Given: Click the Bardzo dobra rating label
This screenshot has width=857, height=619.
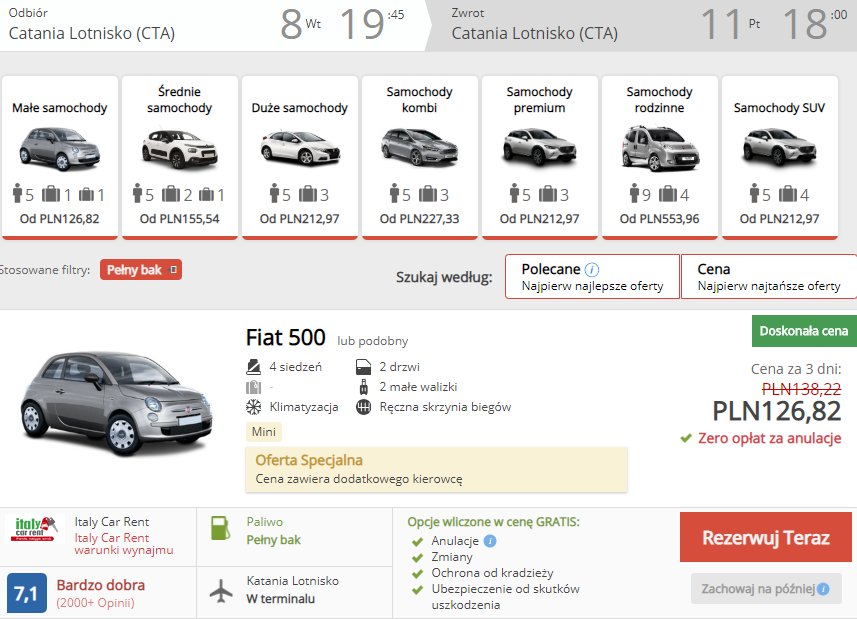Looking at the screenshot, I should [101, 585].
